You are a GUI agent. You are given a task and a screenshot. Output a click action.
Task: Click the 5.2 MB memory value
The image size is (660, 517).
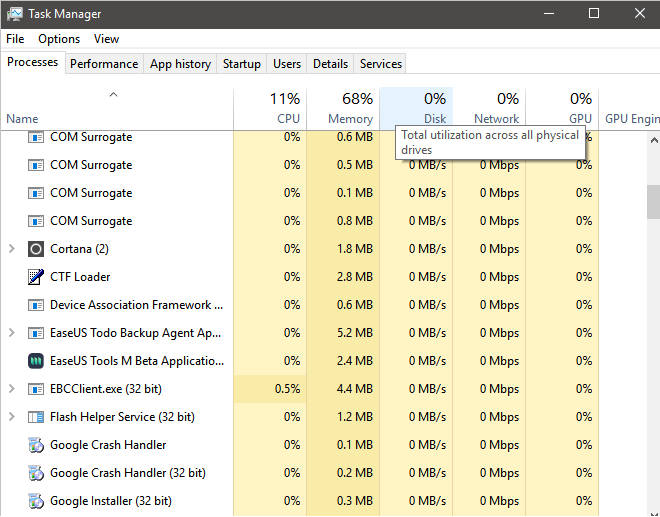point(354,333)
